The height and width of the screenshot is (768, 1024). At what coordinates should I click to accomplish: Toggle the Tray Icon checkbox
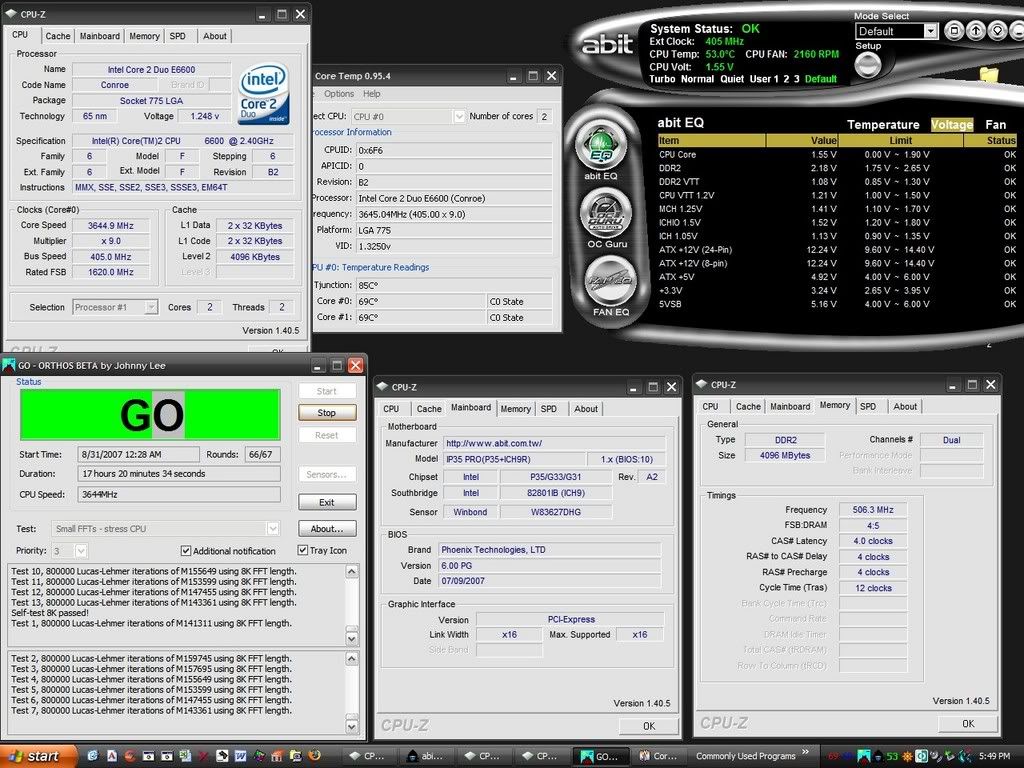pos(302,551)
